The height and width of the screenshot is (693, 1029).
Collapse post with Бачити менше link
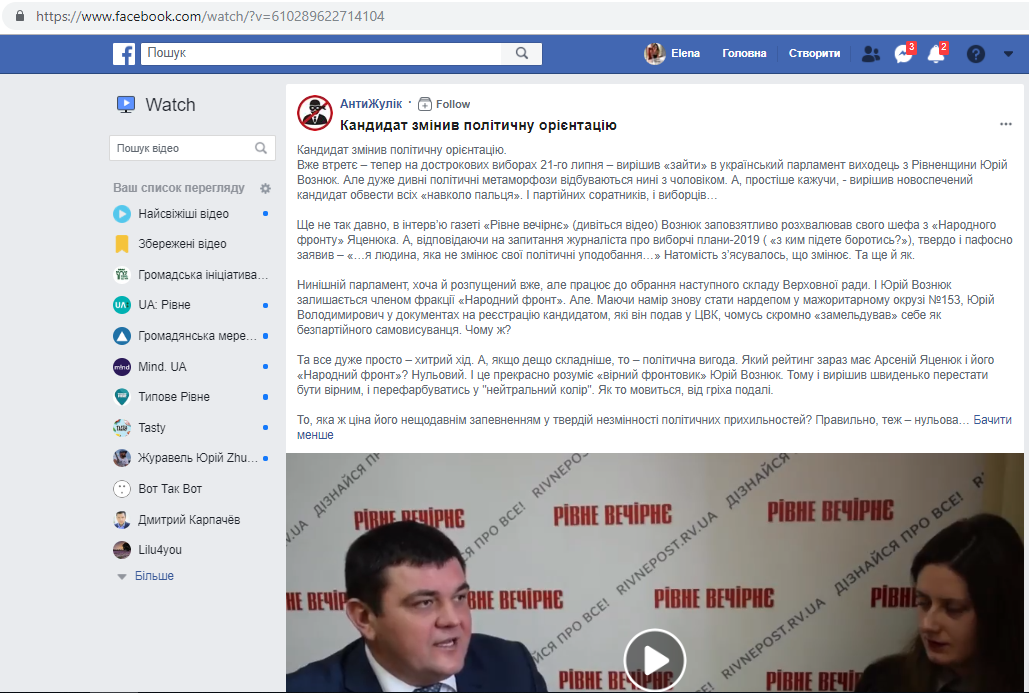click(x=992, y=420)
